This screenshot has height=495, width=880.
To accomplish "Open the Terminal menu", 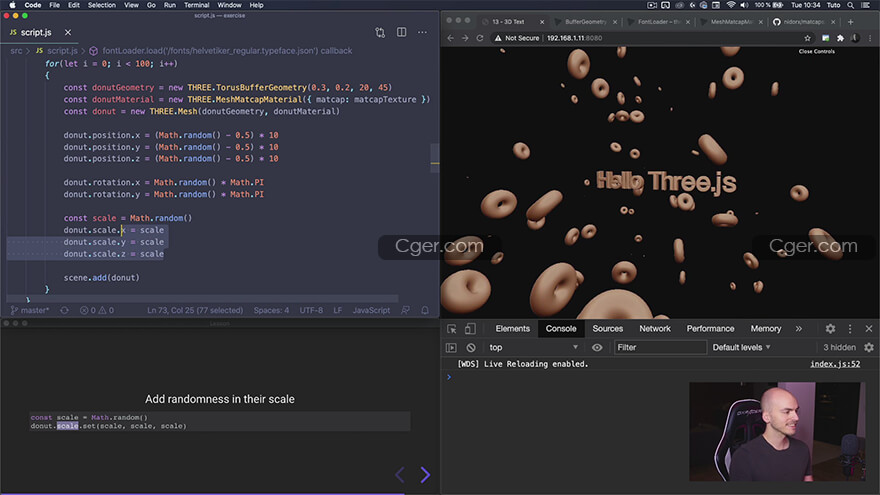I will (x=196, y=5).
